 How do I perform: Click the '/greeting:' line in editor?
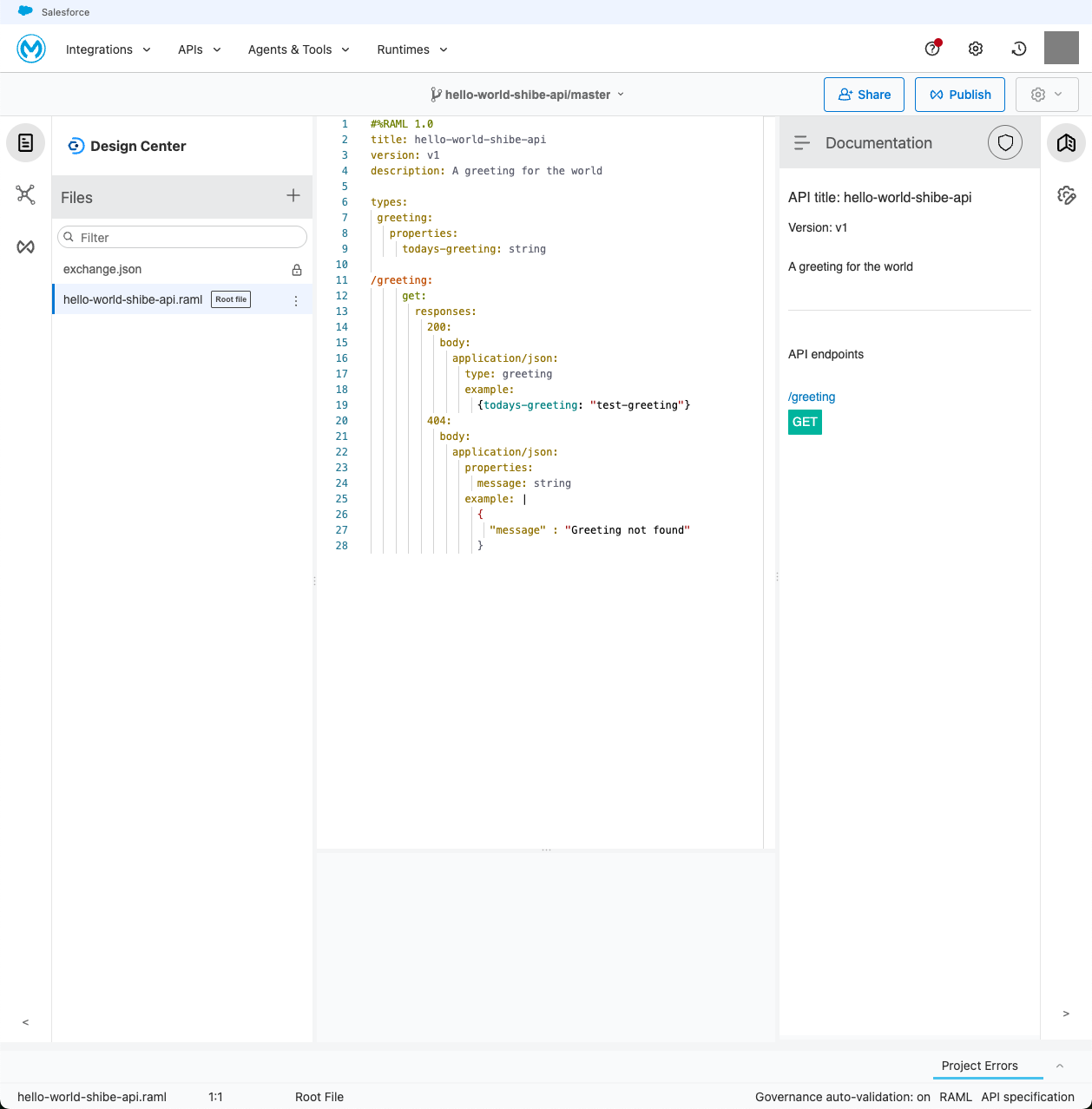[x=402, y=280]
